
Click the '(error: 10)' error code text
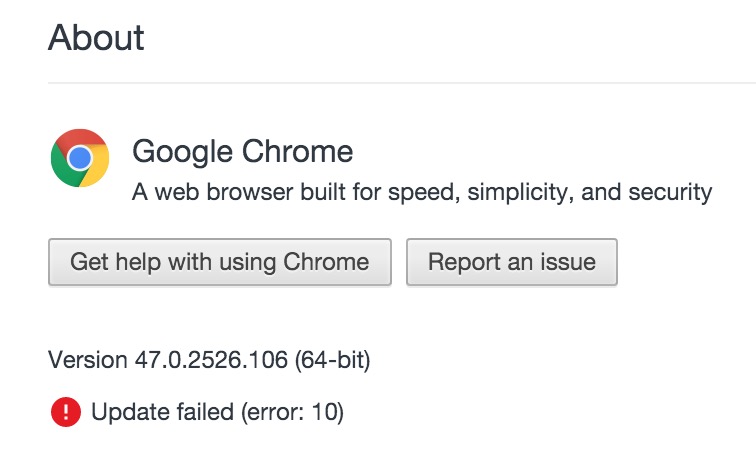(x=292, y=412)
